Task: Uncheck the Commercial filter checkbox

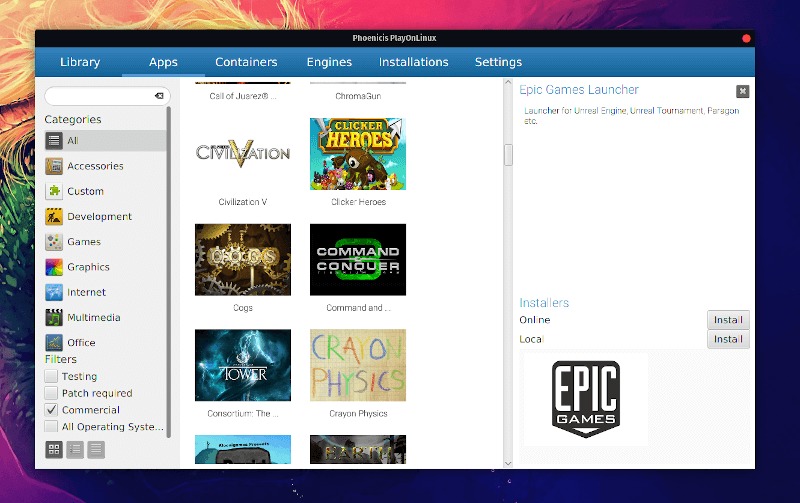Action: tap(51, 410)
